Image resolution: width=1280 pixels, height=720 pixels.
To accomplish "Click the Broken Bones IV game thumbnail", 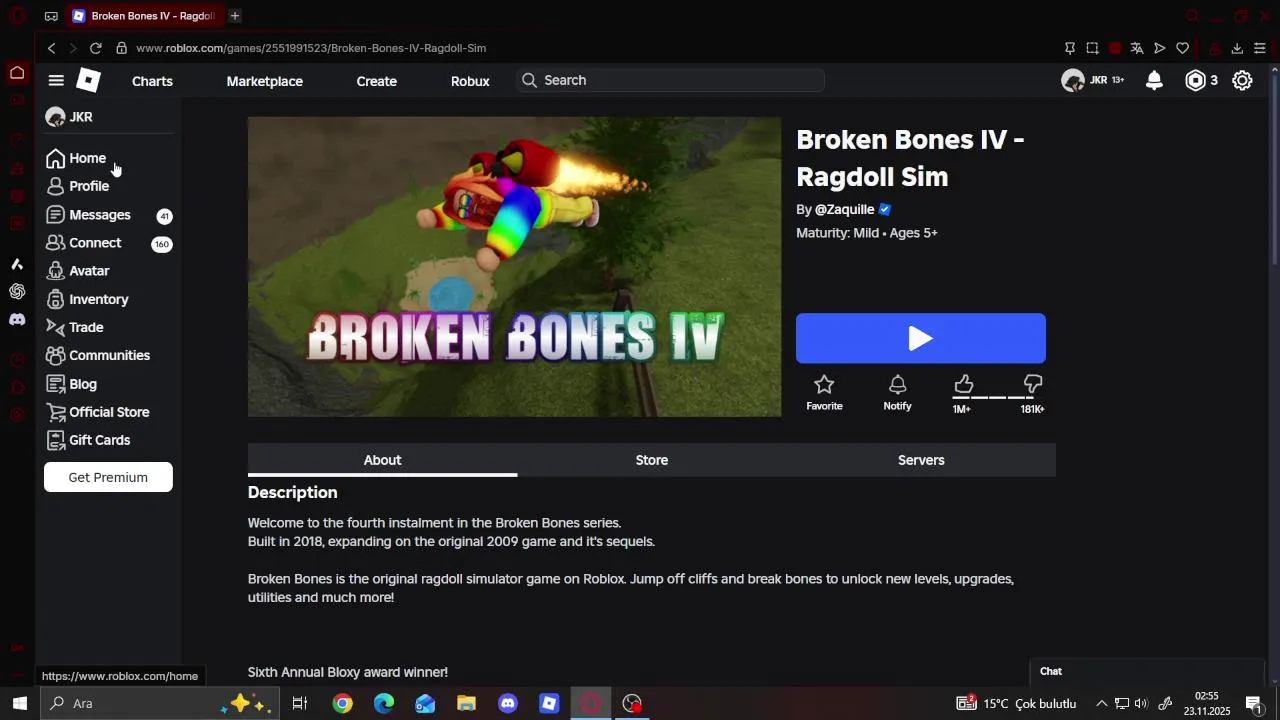I will pyautogui.click(x=514, y=266).
